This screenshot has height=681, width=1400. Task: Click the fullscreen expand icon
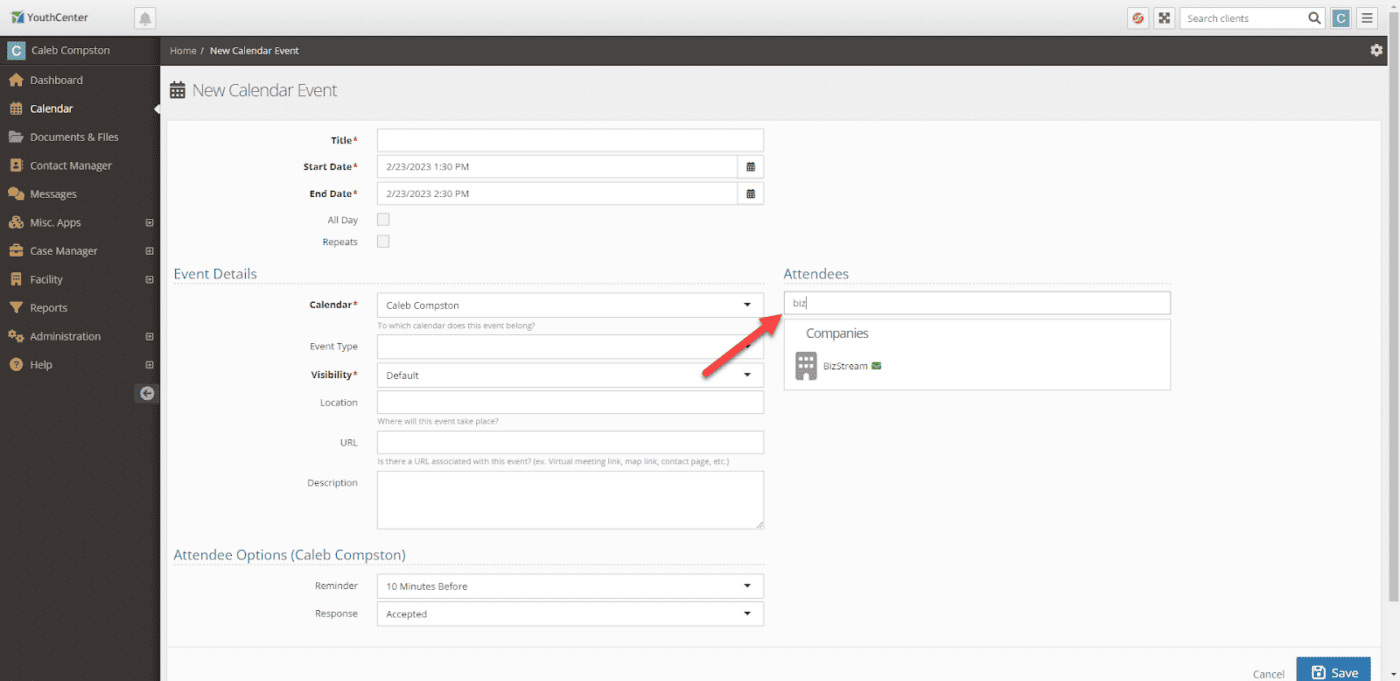[1164, 18]
